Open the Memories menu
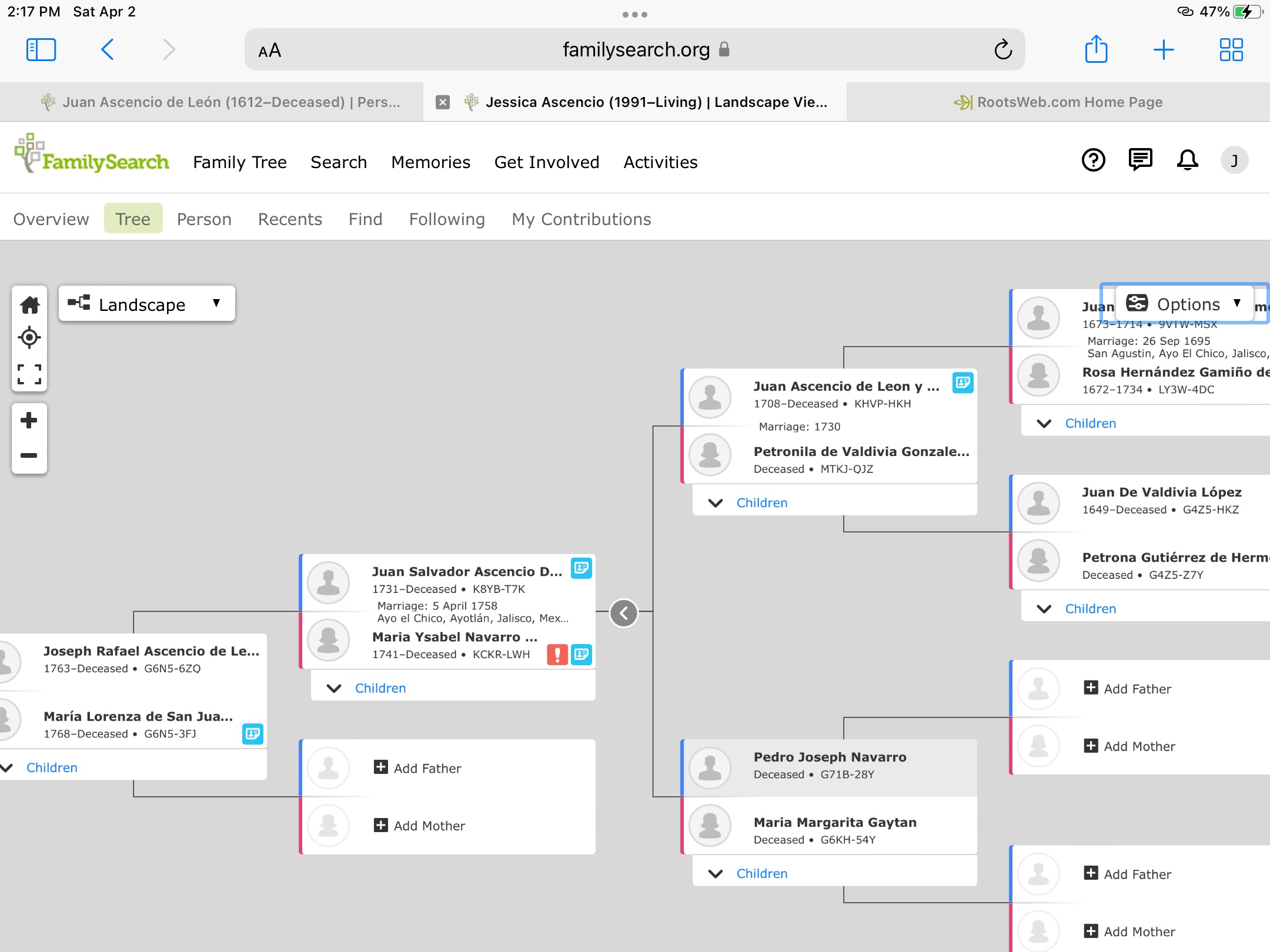 click(430, 162)
